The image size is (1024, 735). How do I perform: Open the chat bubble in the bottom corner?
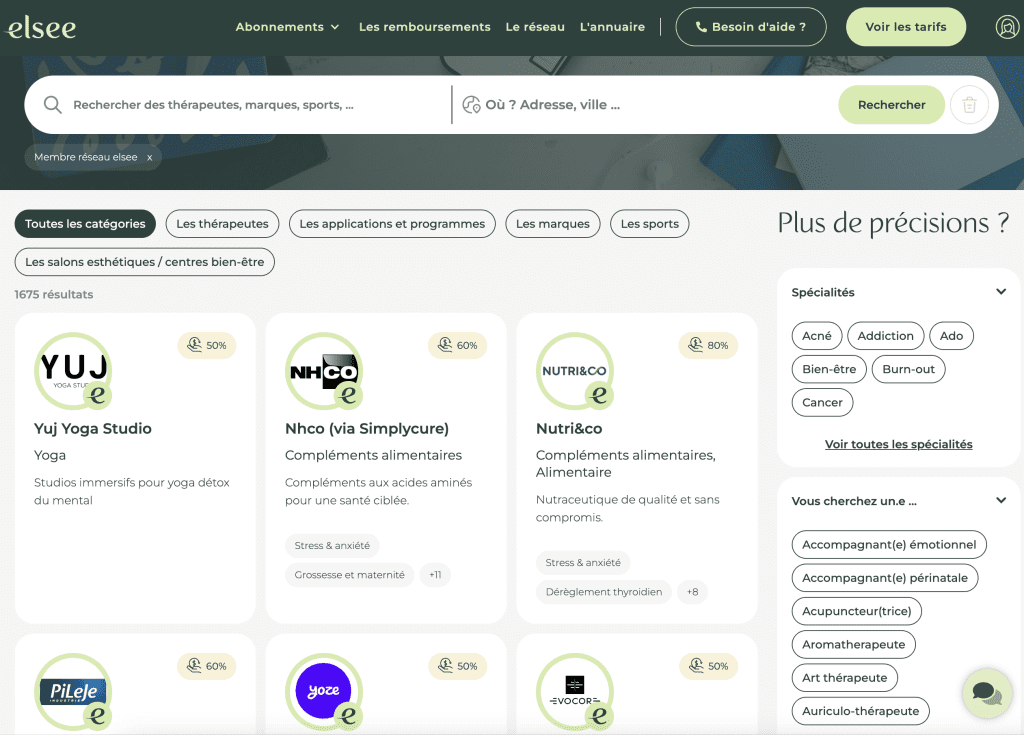pyautogui.click(x=986, y=692)
